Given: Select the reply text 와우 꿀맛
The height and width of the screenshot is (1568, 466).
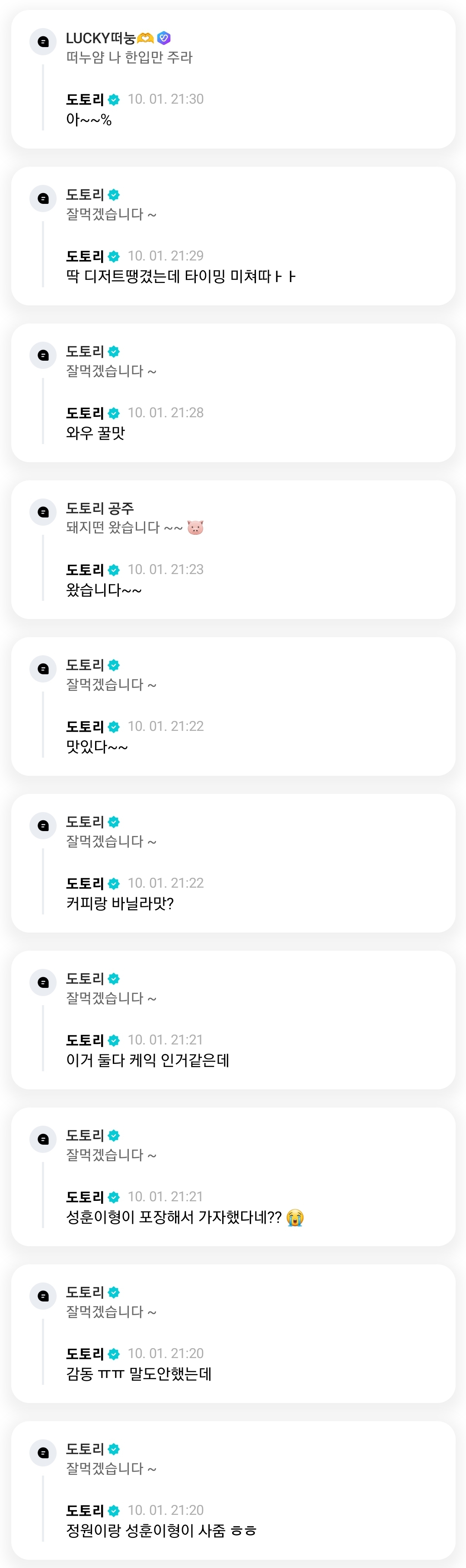Looking at the screenshot, I should coord(96,433).
